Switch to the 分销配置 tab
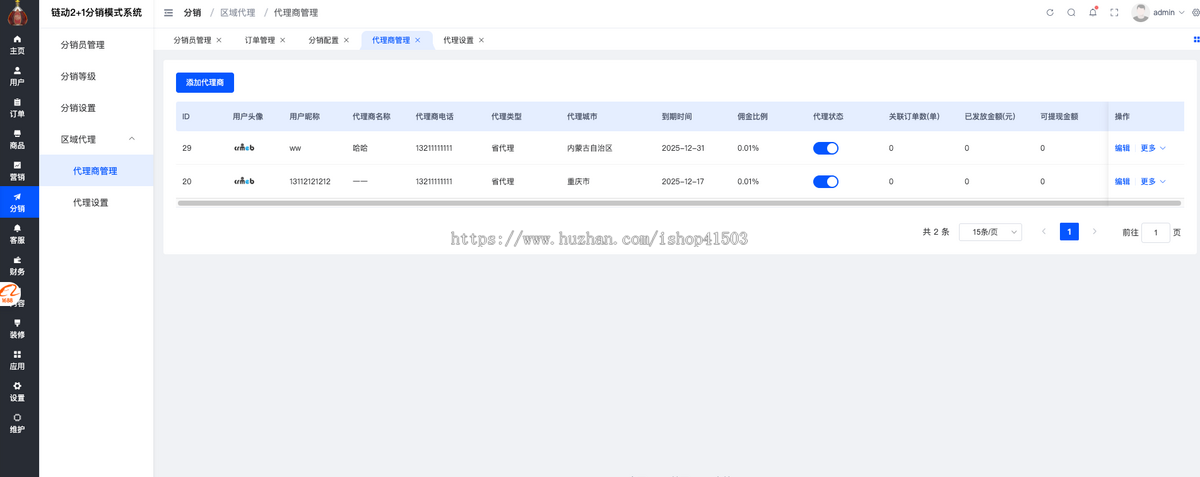The image size is (1200, 477). [x=323, y=40]
